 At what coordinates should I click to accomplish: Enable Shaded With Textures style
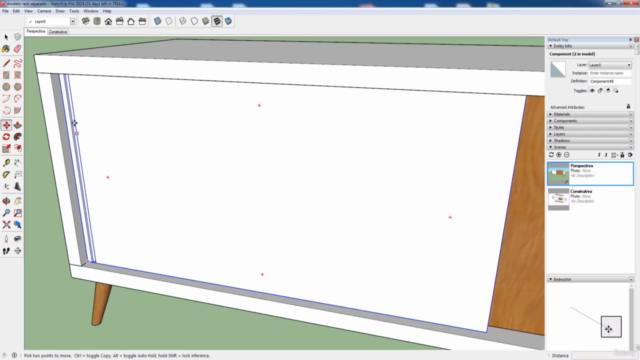(217, 21)
